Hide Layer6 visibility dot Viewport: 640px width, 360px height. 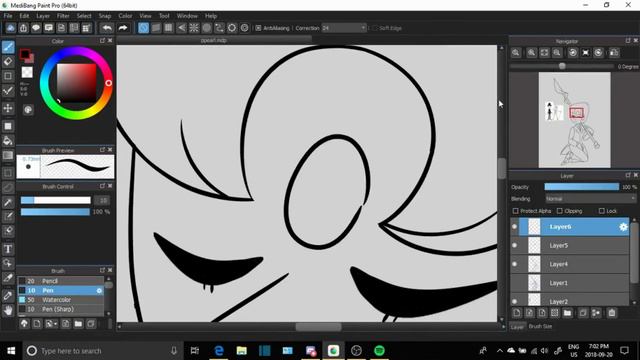coord(514,227)
